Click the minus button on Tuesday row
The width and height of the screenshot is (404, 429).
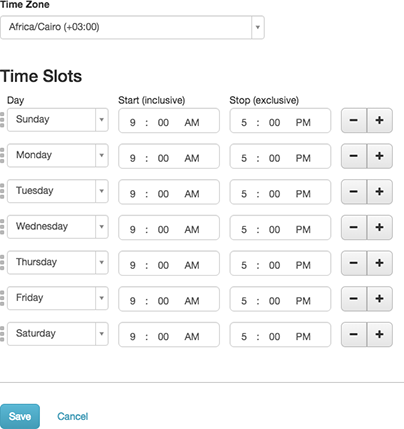pyautogui.click(x=354, y=192)
